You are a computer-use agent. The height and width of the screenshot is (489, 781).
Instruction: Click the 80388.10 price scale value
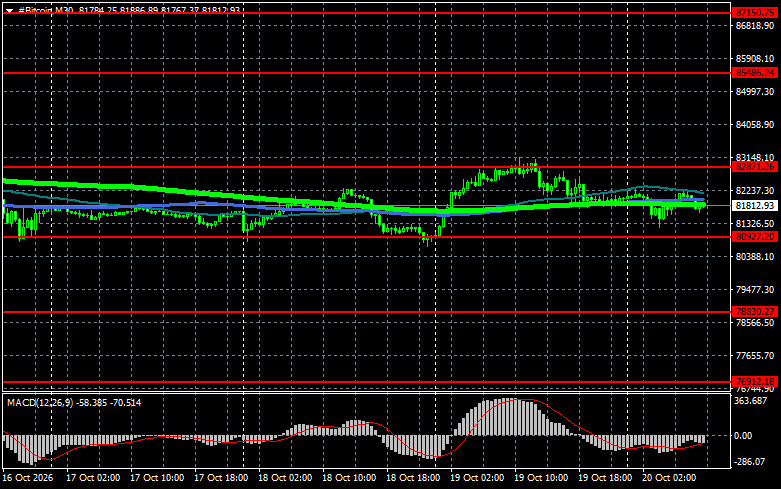pyautogui.click(x=755, y=256)
